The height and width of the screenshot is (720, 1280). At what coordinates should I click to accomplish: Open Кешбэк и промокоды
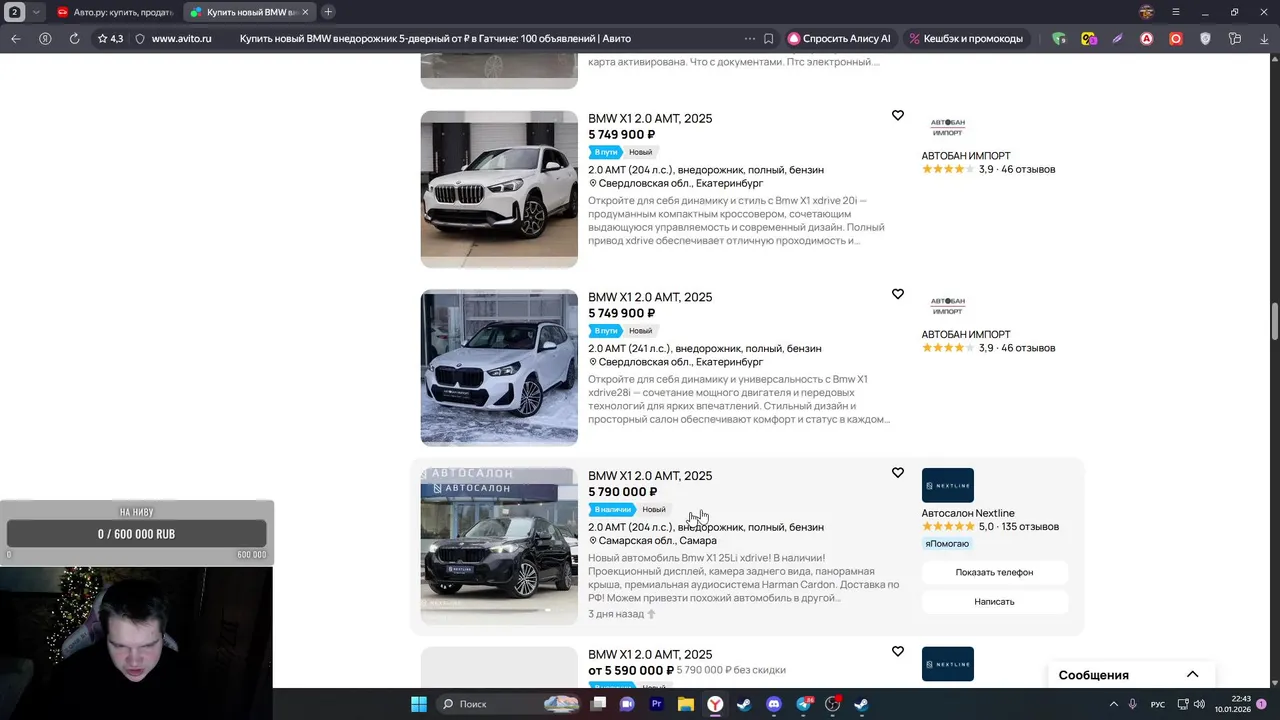point(966,38)
